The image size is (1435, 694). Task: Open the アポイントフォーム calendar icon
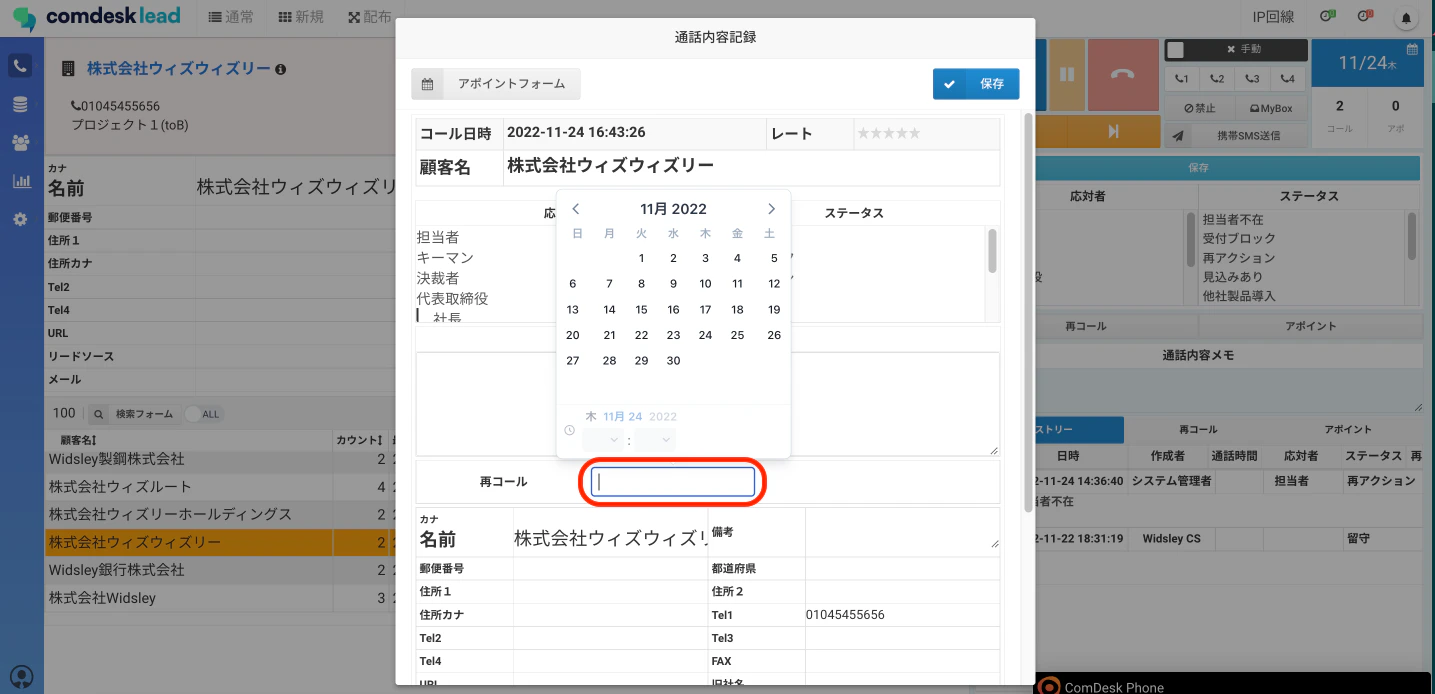tap(427, 84)
